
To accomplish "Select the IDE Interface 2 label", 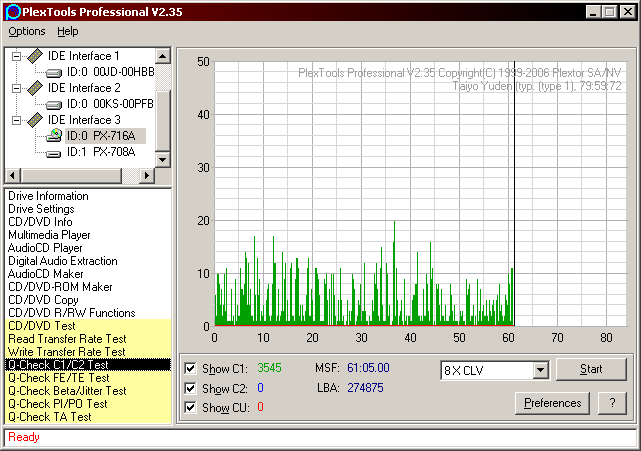I will [84, 88].
